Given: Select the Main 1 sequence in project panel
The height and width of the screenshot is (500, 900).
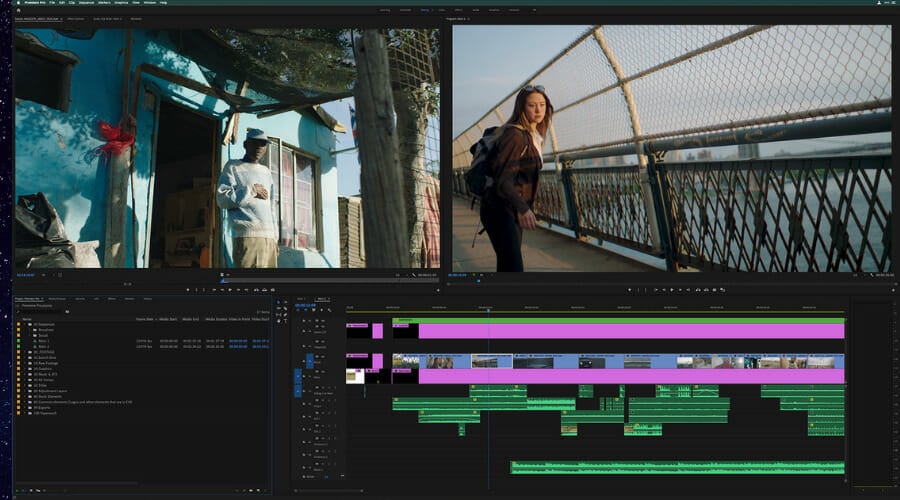Looking at the screenshot, I should pos(44,341).
